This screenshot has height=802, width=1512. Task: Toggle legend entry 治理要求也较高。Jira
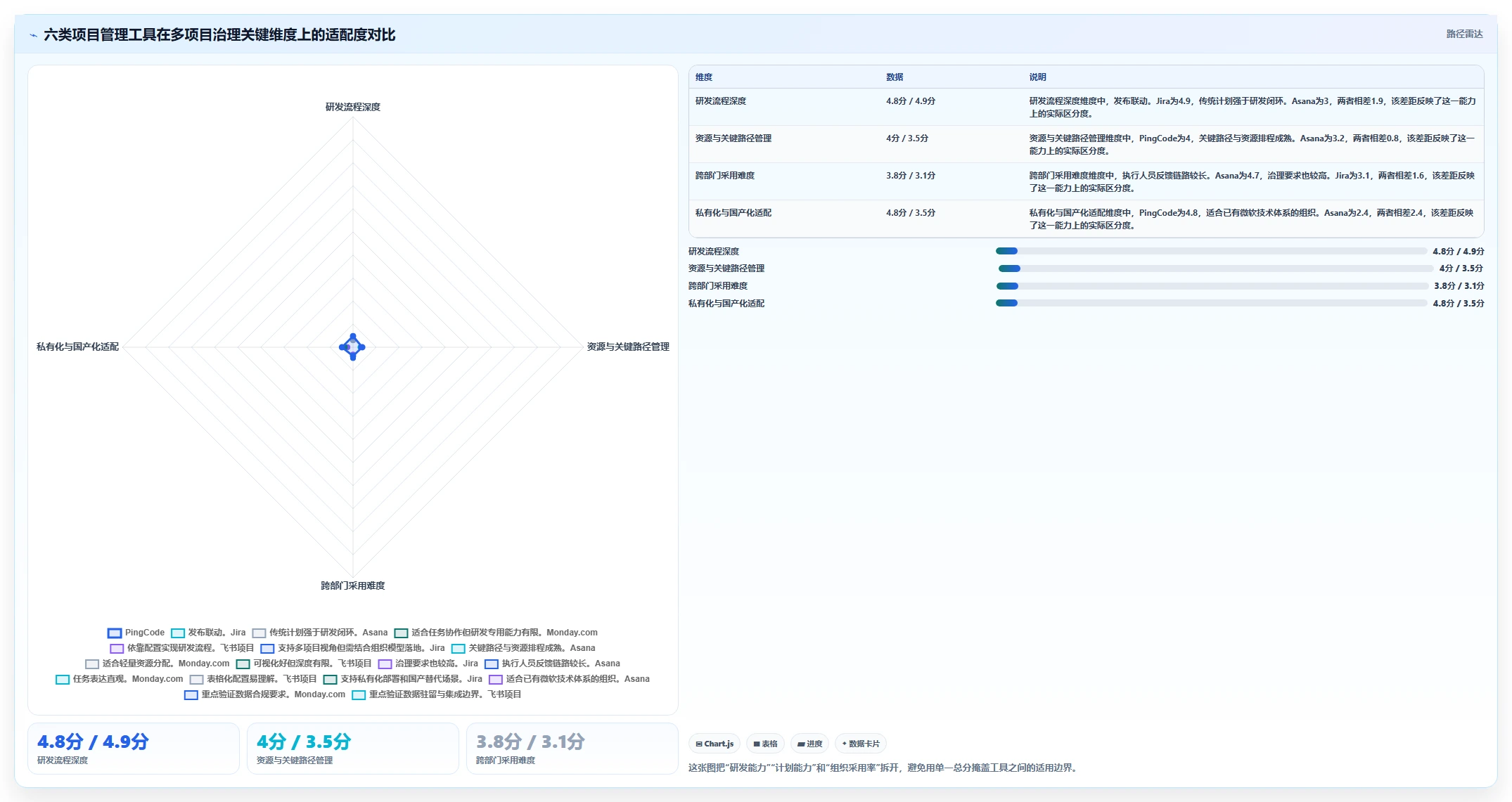click(428, 664)
